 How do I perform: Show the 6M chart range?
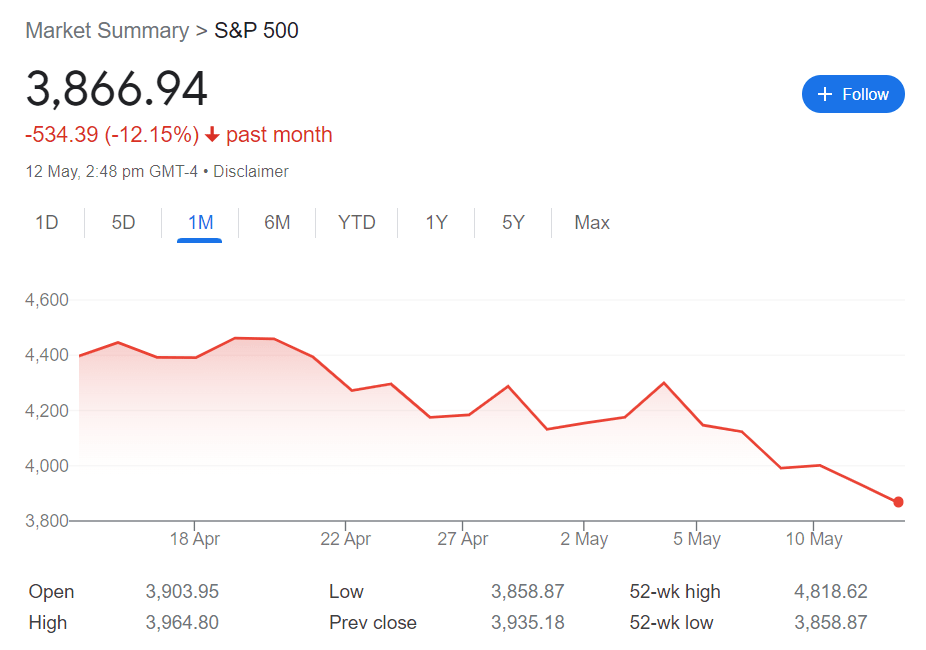277,222
